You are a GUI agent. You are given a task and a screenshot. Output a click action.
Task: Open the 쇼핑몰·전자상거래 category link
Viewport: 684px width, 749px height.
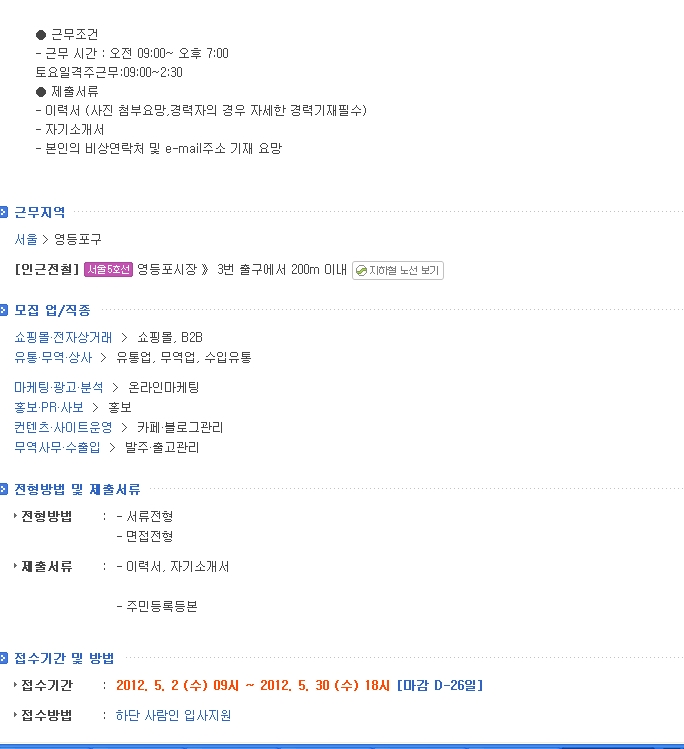63,338
